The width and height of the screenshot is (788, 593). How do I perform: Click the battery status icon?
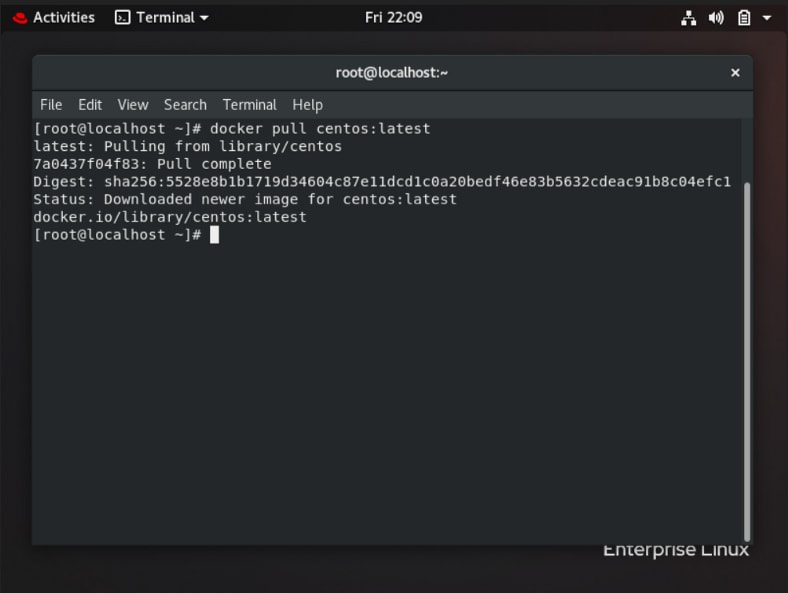[x=744, y=18]
